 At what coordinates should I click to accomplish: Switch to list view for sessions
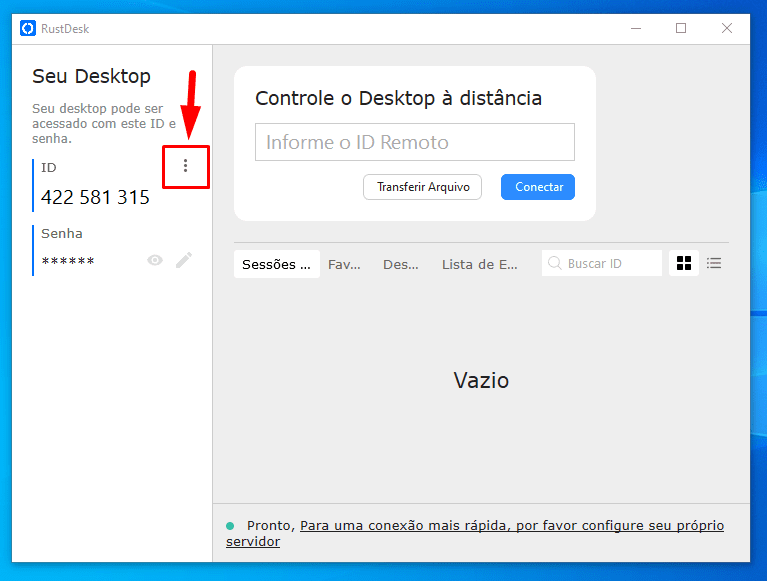[x=714, y=263]
